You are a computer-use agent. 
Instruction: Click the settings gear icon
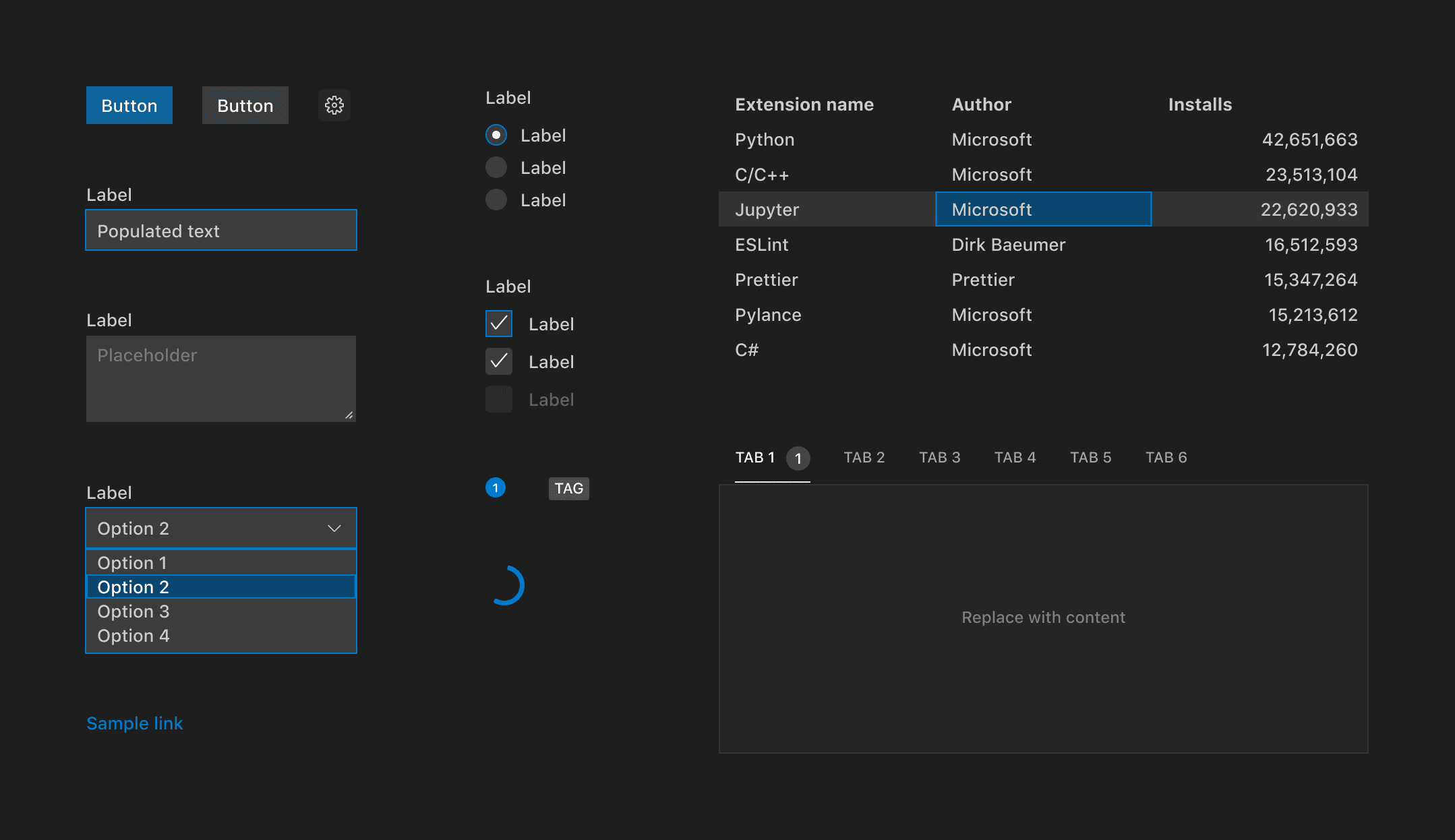(x=334, y=105)
